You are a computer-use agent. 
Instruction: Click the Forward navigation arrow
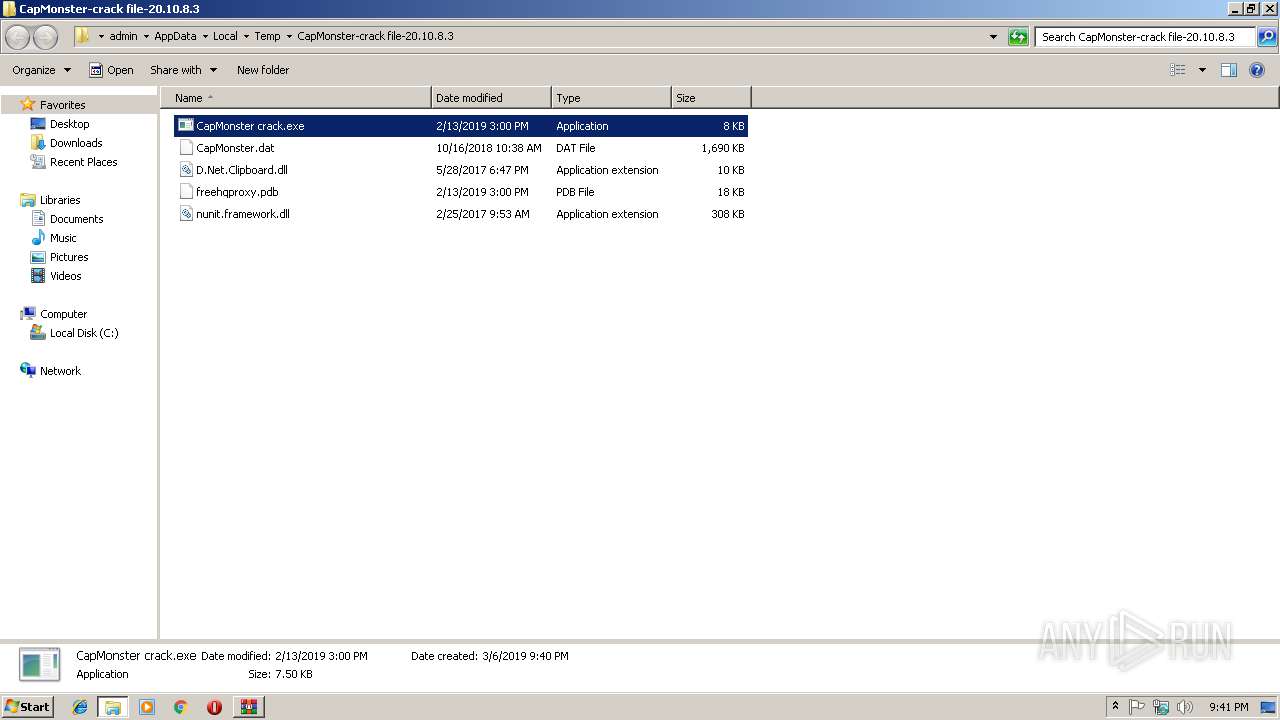[45, 37]
